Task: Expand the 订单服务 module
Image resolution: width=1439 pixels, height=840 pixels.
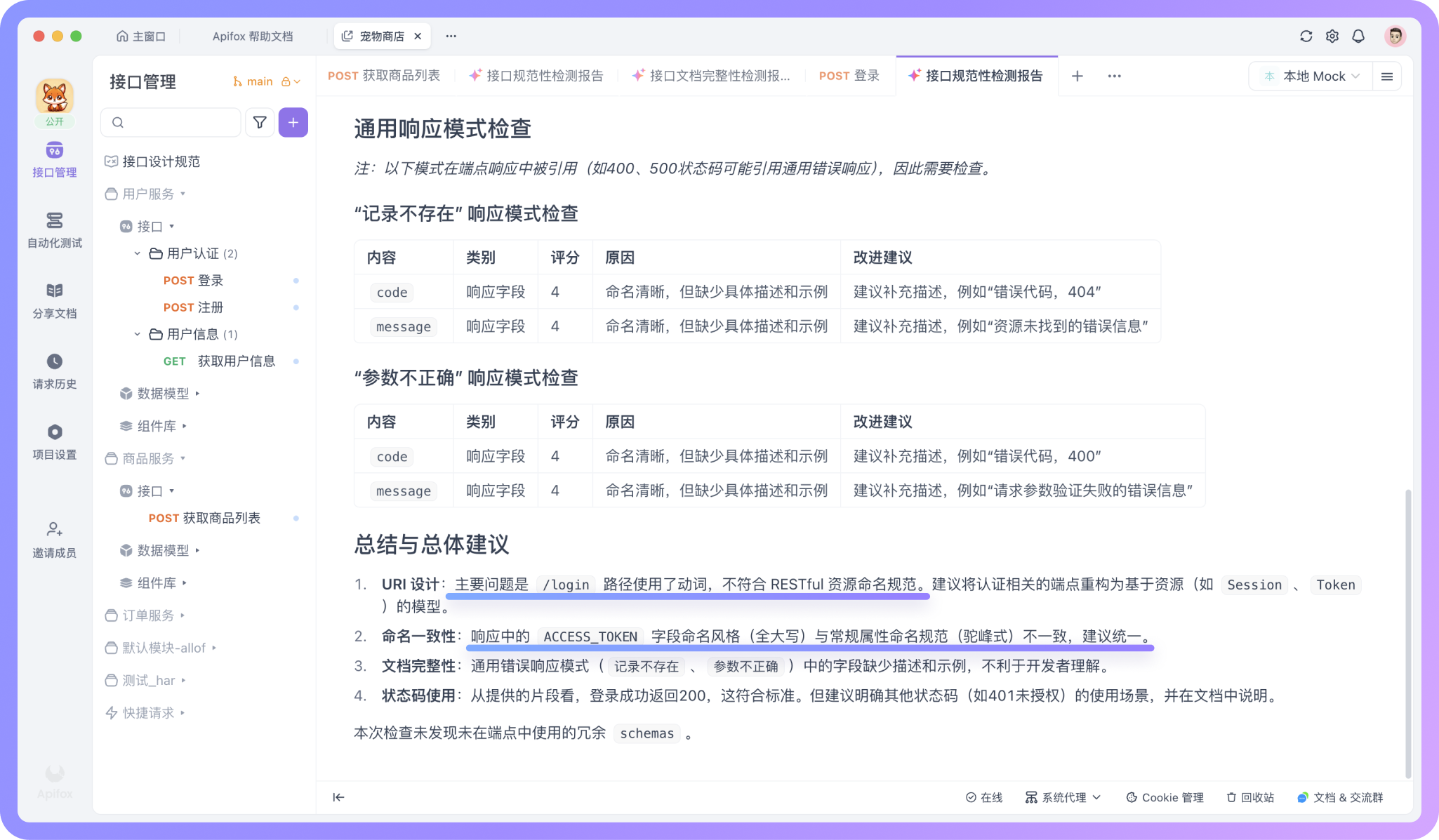Action: pyautogui.click(x=147, y=615)
